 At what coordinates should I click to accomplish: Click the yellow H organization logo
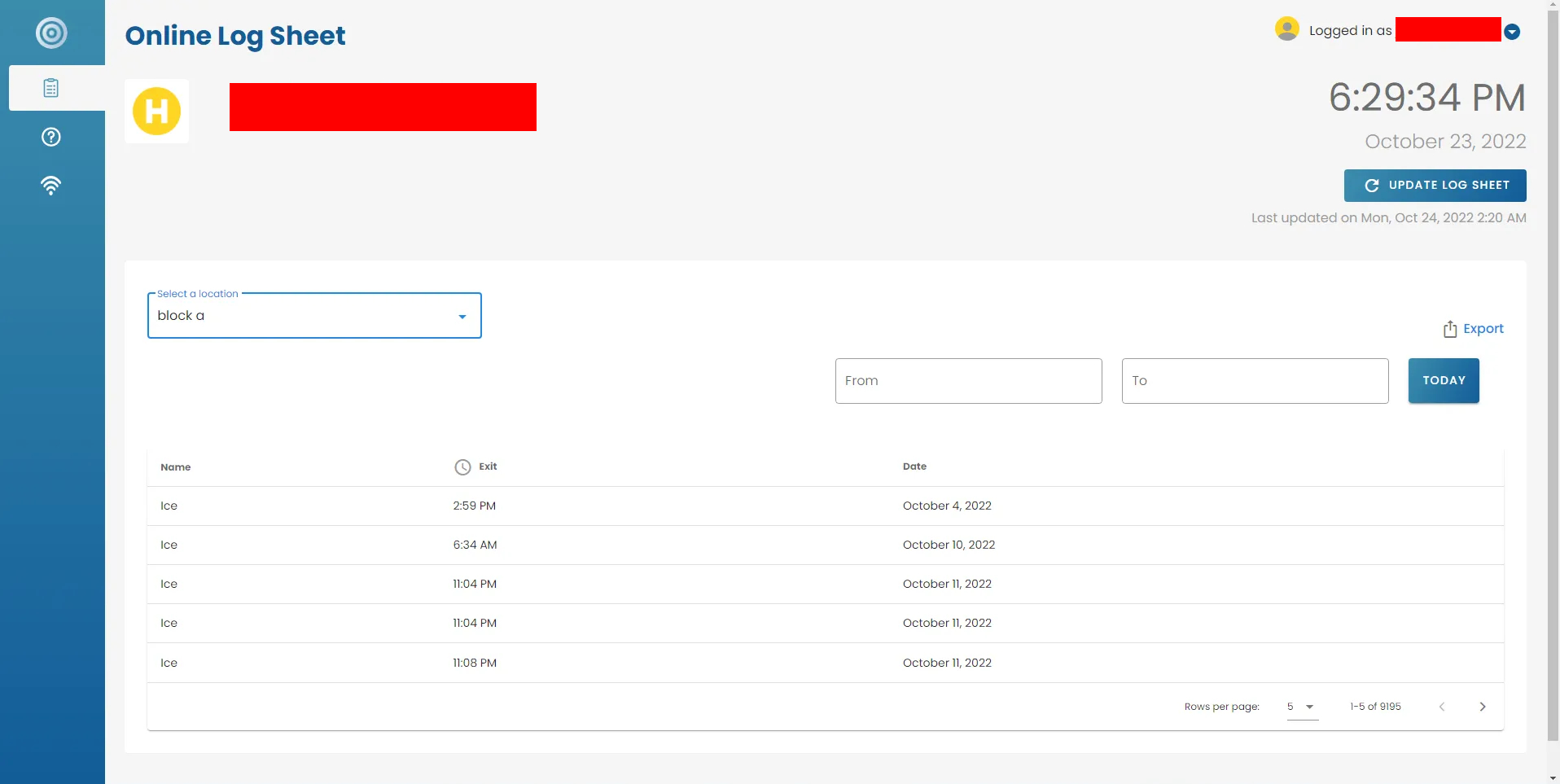point(157,112)
